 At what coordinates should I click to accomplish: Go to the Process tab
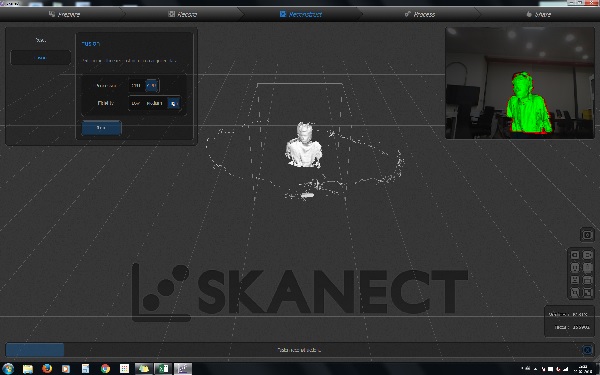tap(420, 14)
